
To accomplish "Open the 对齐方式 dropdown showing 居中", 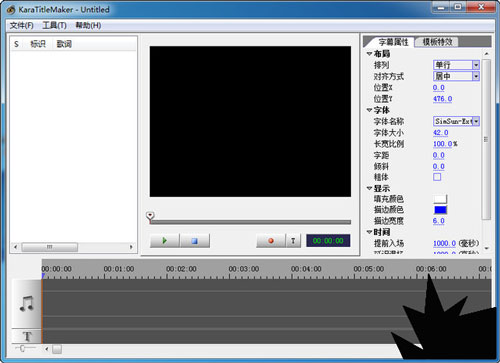I will pyautogui.click(x=456, y=76).
